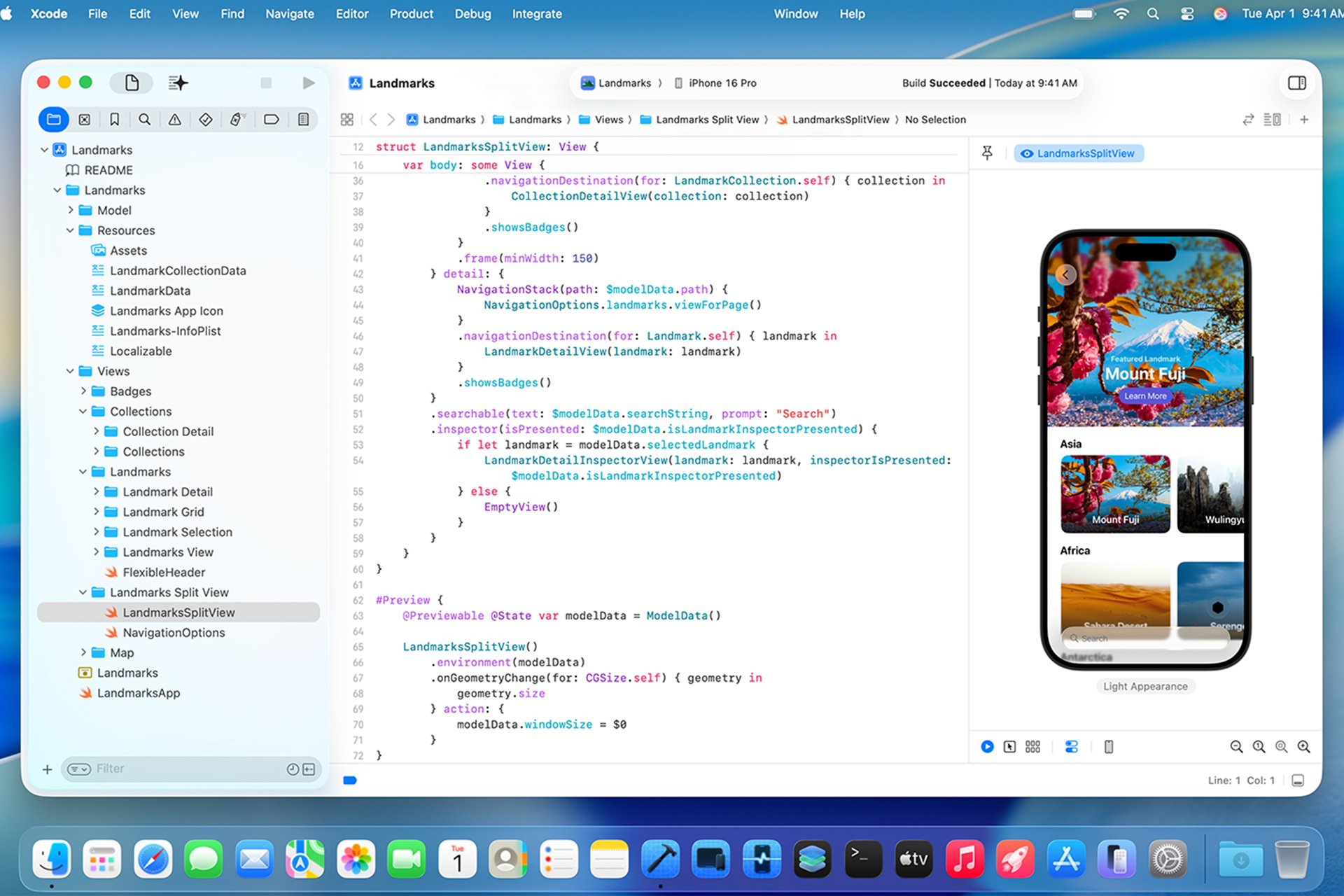1344x896 pixels.
Task: Open Mount Fuji thumbnail in preview
Action: [1115, 493]
